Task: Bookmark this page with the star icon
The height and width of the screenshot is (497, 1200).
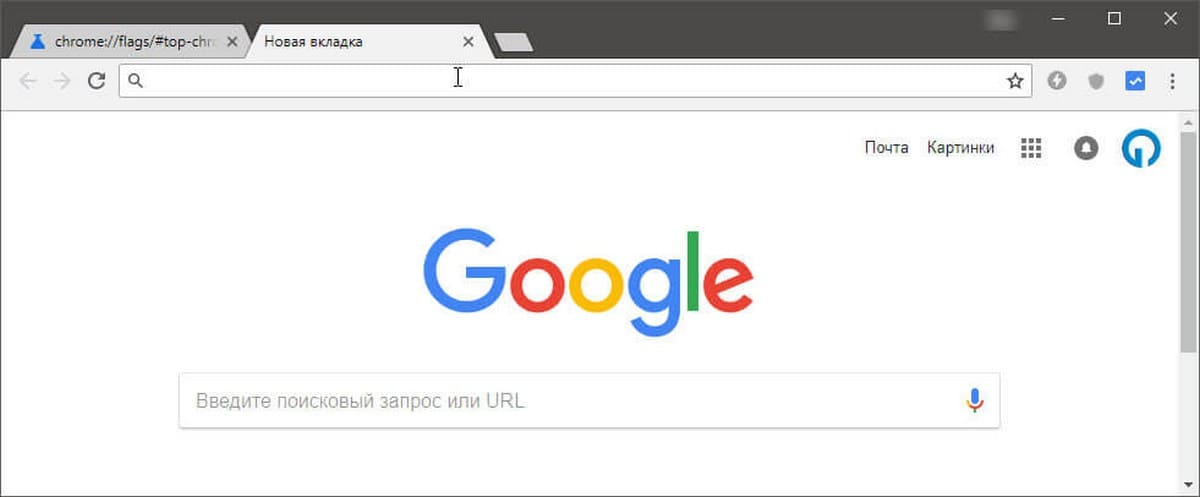Action: 1015,81
